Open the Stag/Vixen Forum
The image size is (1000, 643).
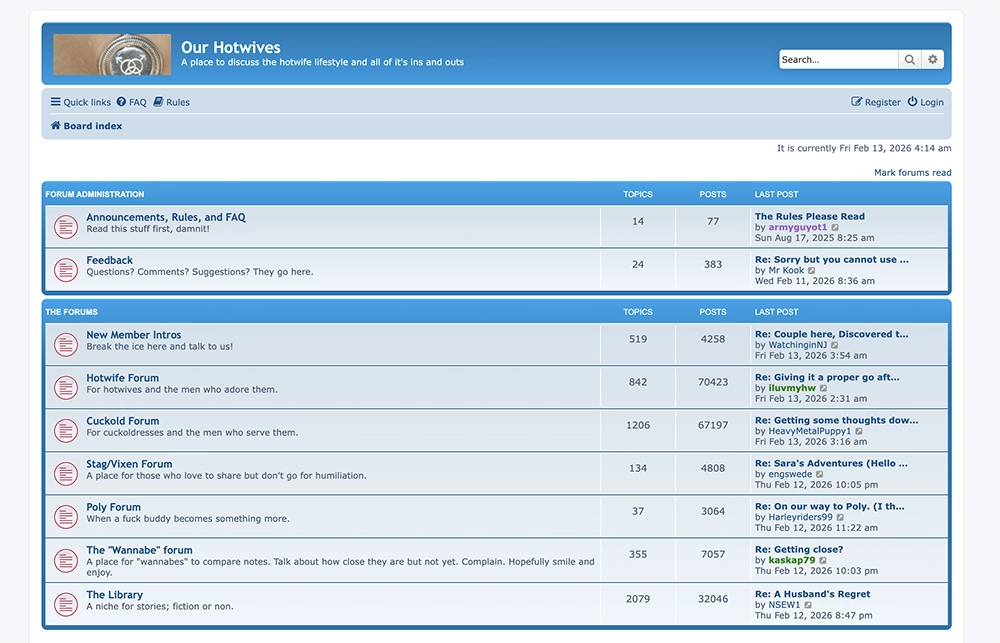tap(127, 463)
